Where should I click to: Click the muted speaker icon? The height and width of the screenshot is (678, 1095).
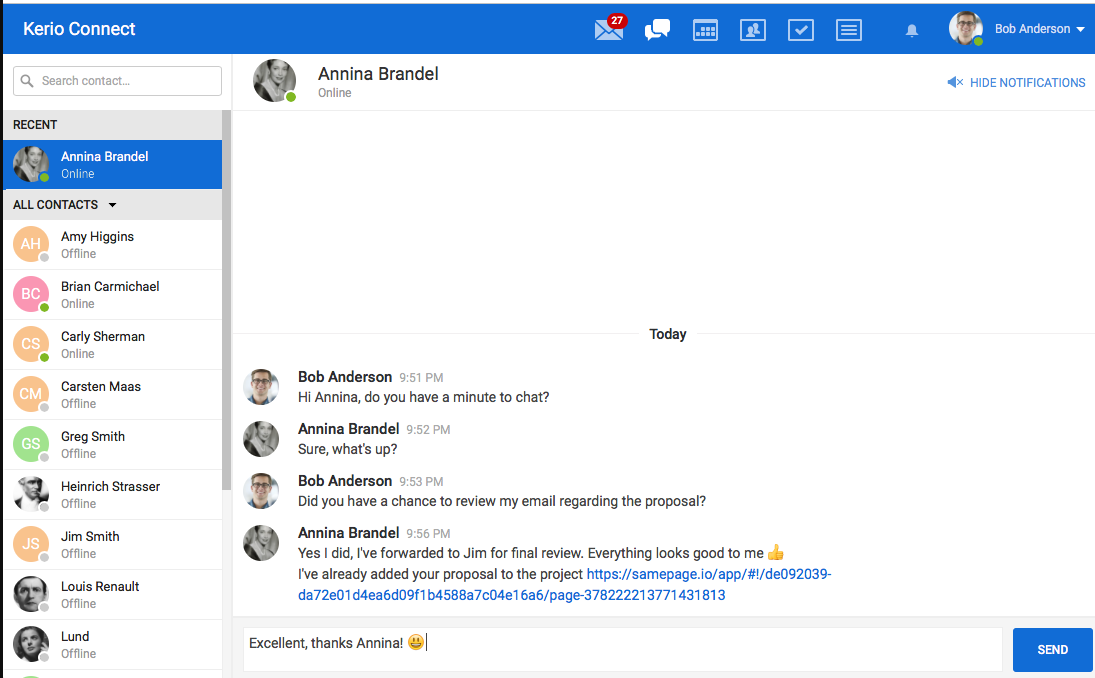[955, 82]
